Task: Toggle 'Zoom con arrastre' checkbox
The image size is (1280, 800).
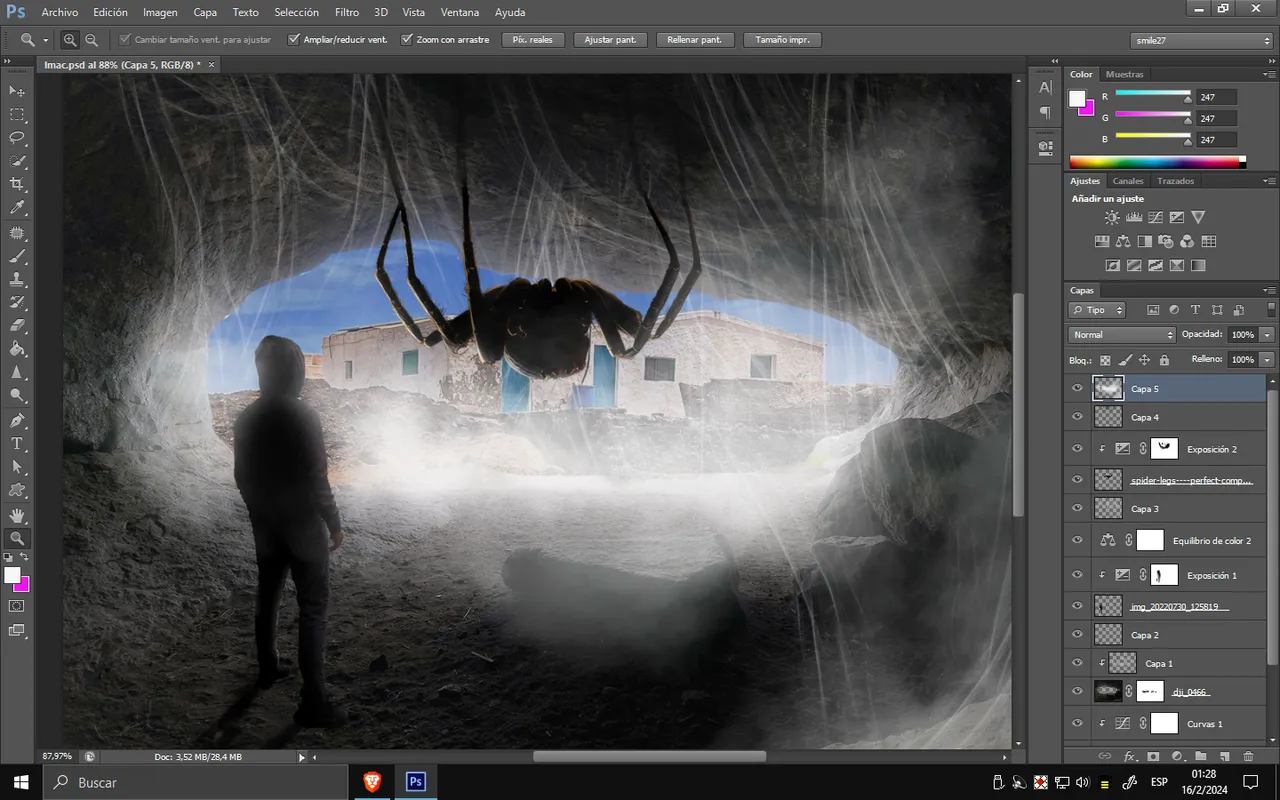Action: tap(407, 40)
